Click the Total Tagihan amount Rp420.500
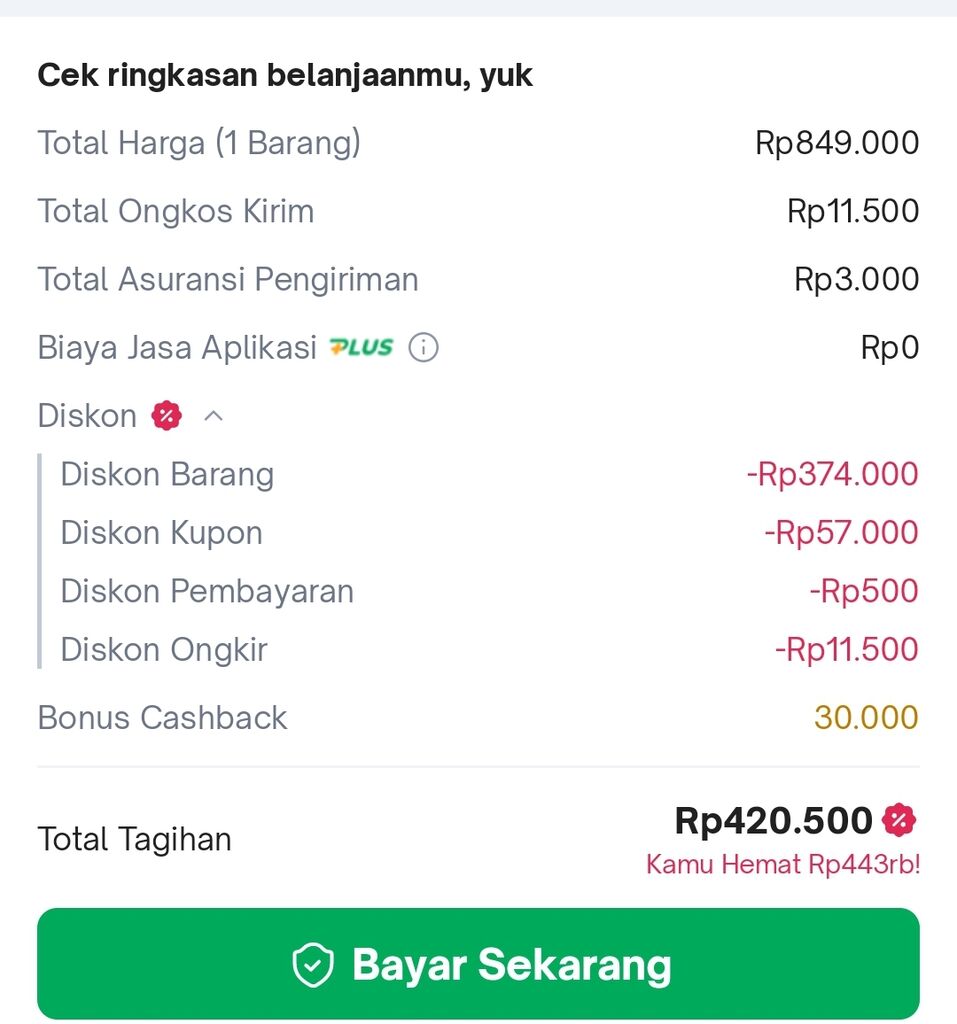 tap(773, 820)
